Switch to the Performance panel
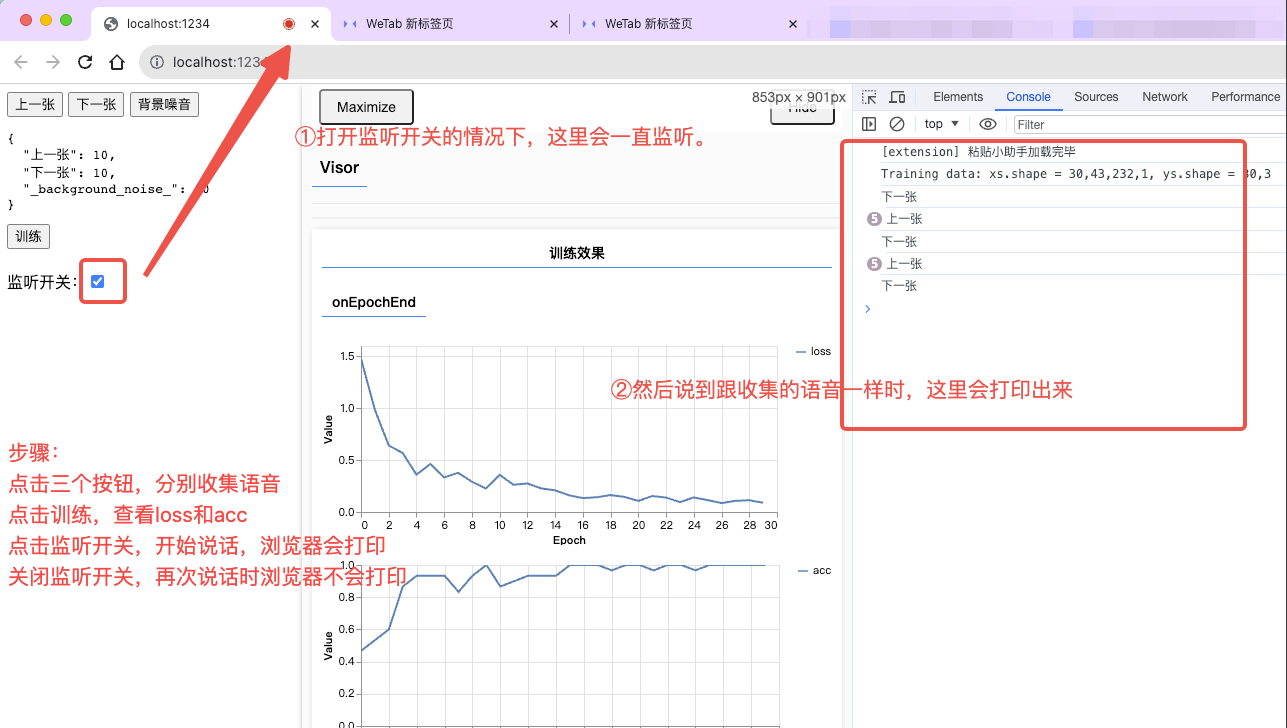1287x728 pixels. 1245,97
